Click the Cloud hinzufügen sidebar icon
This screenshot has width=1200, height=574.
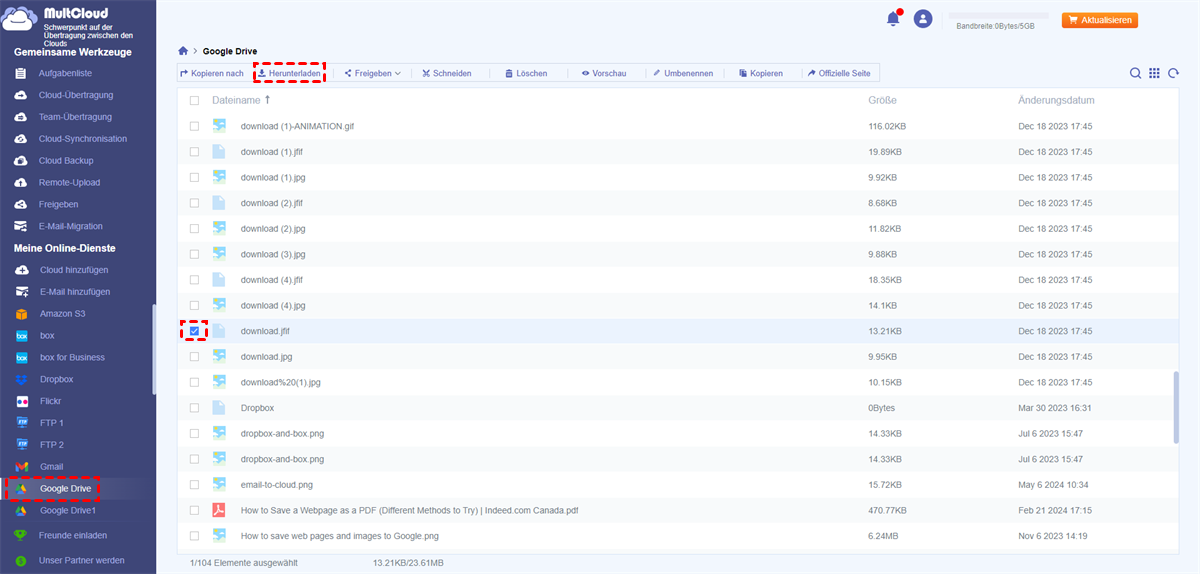[20, 270]
